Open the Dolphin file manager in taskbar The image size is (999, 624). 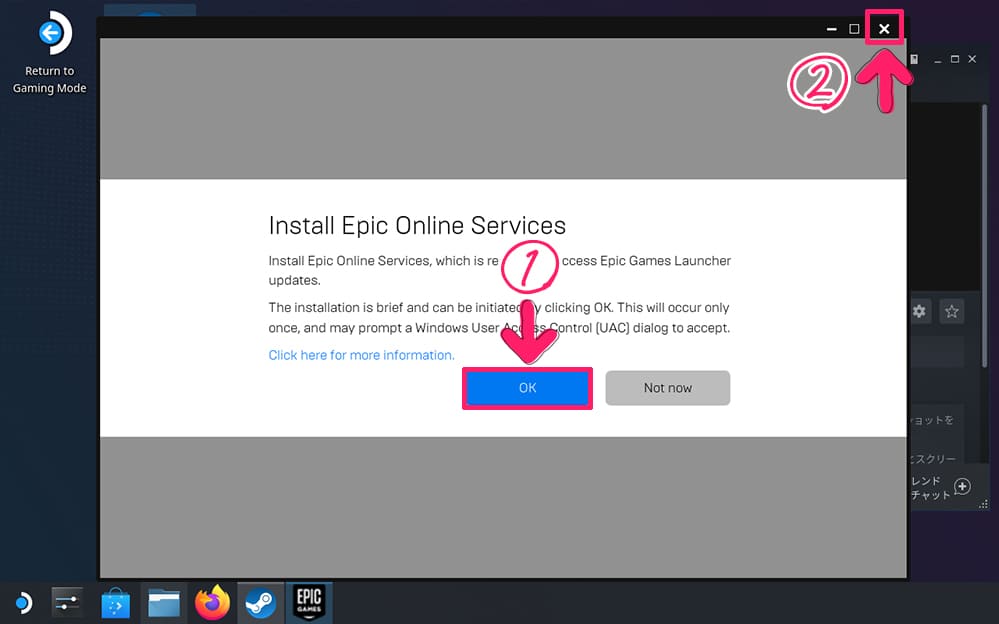click(164, 603)
